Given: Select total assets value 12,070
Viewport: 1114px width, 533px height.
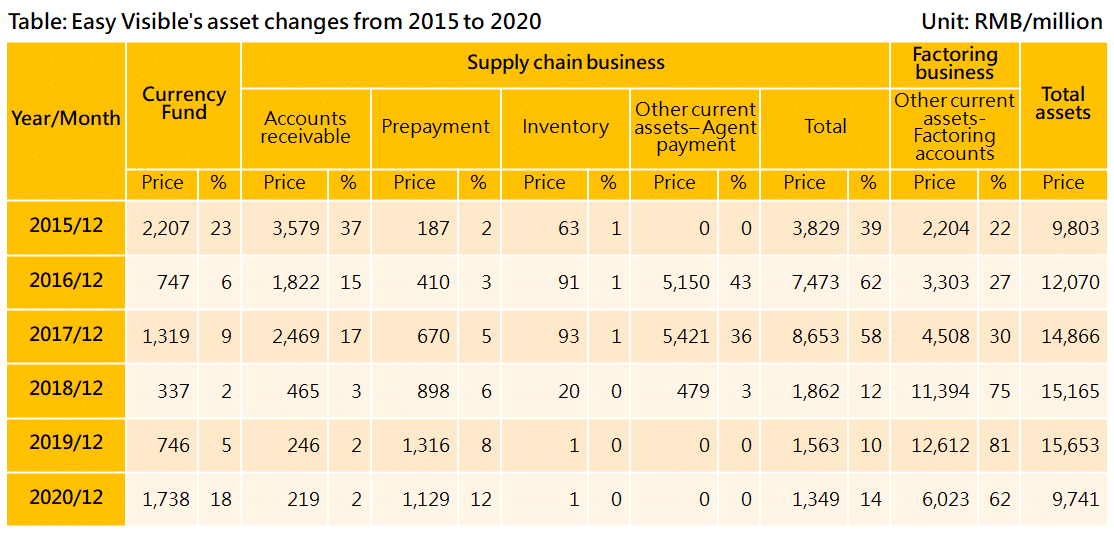Looking at the screenshot, I should [1071, 283].
